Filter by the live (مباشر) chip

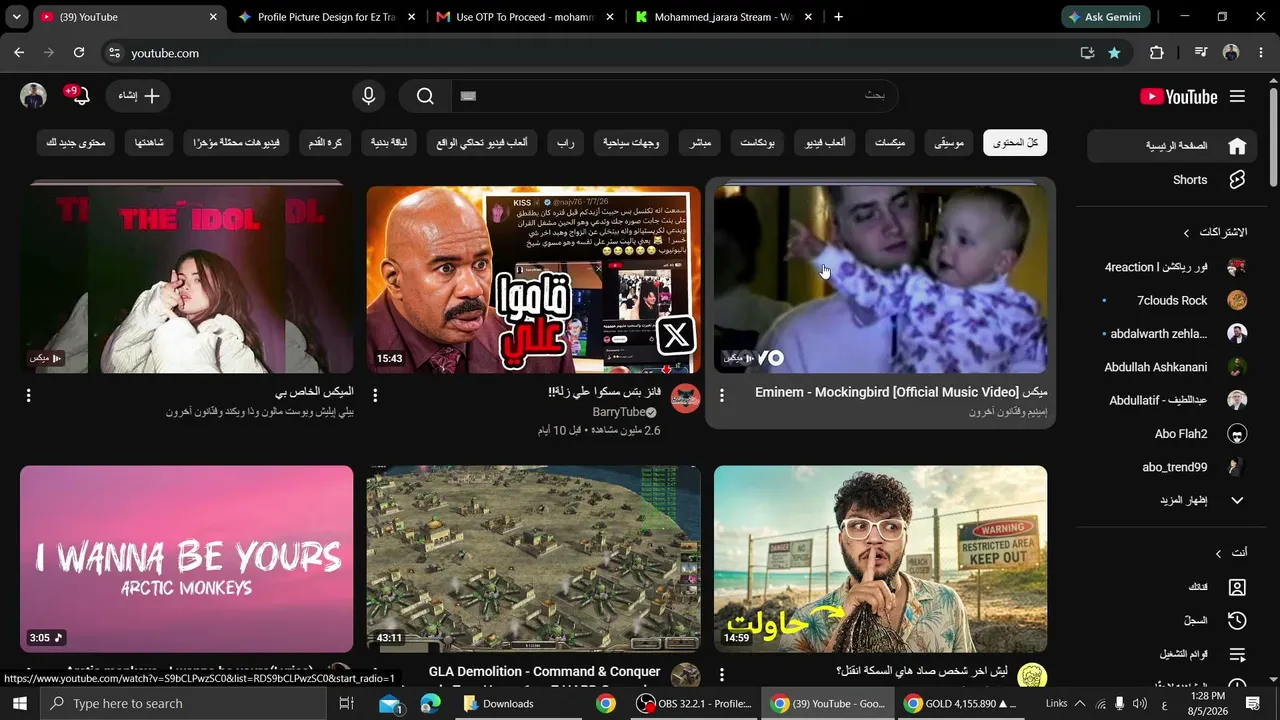coord(701,143)
